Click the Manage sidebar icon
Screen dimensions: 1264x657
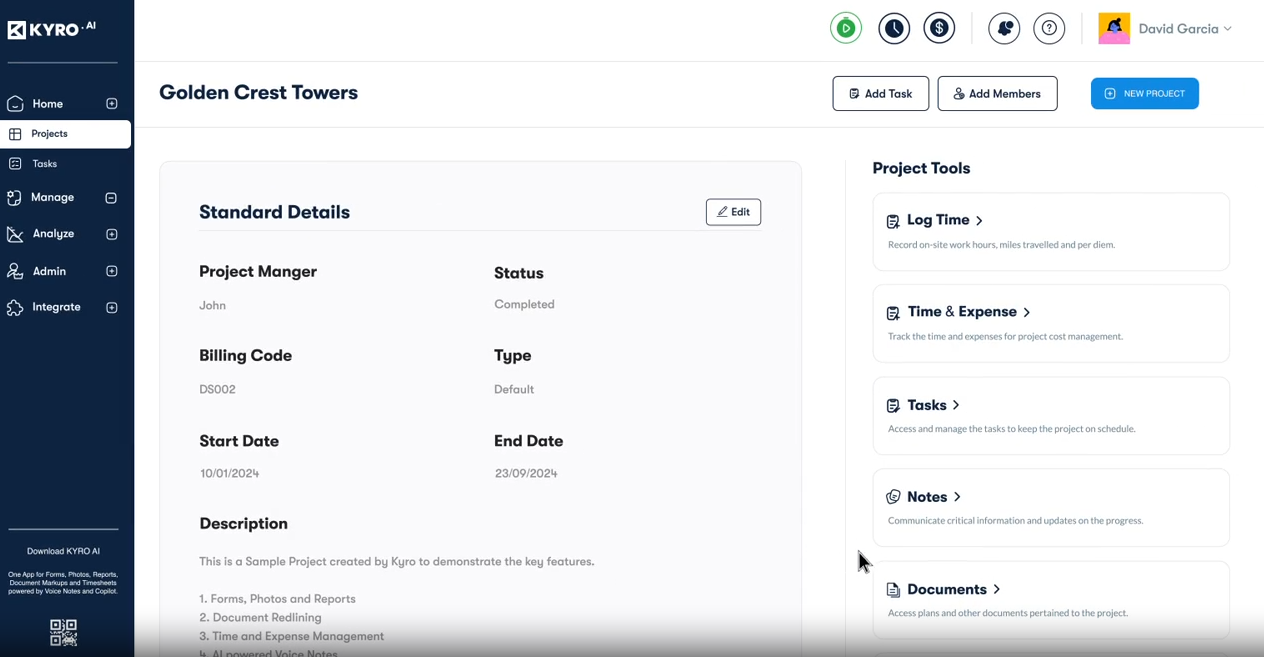click(x=15, y=198)
